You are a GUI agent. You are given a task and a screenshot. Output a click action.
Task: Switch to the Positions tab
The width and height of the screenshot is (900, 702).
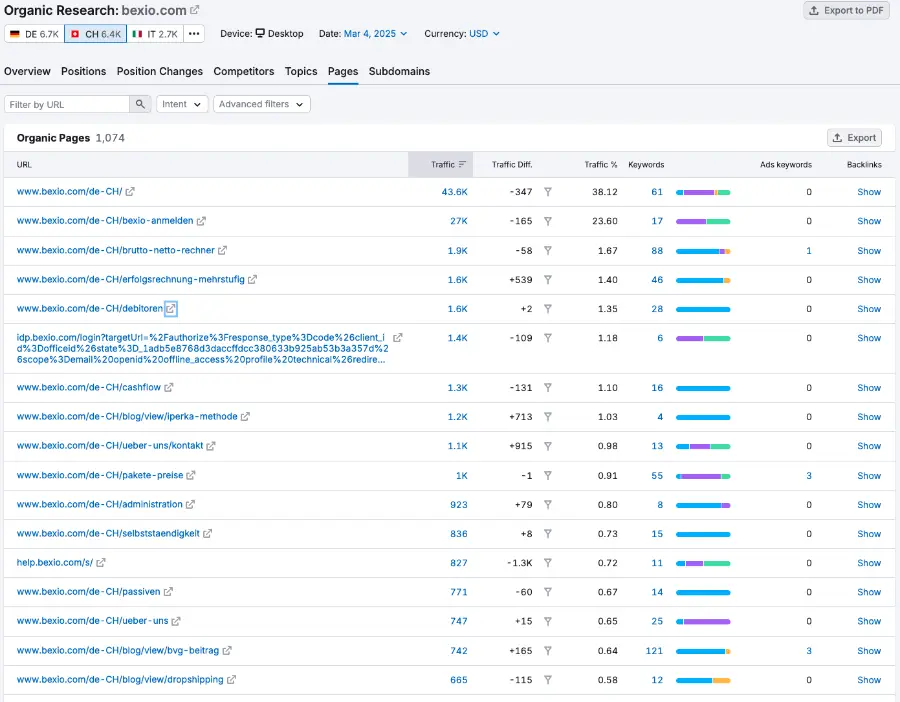point(83,71)
